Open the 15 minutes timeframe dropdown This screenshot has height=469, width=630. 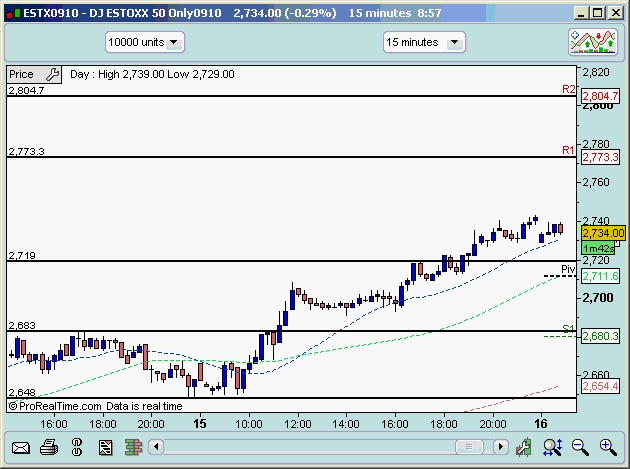pos(424,42)
